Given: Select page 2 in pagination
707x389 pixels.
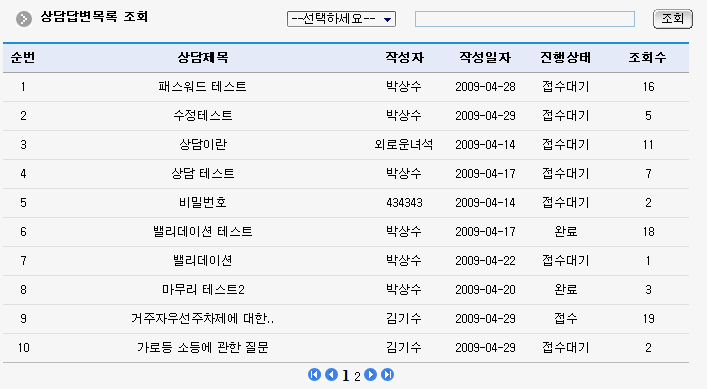Looking at the screenshot, I should coord(357,376).
